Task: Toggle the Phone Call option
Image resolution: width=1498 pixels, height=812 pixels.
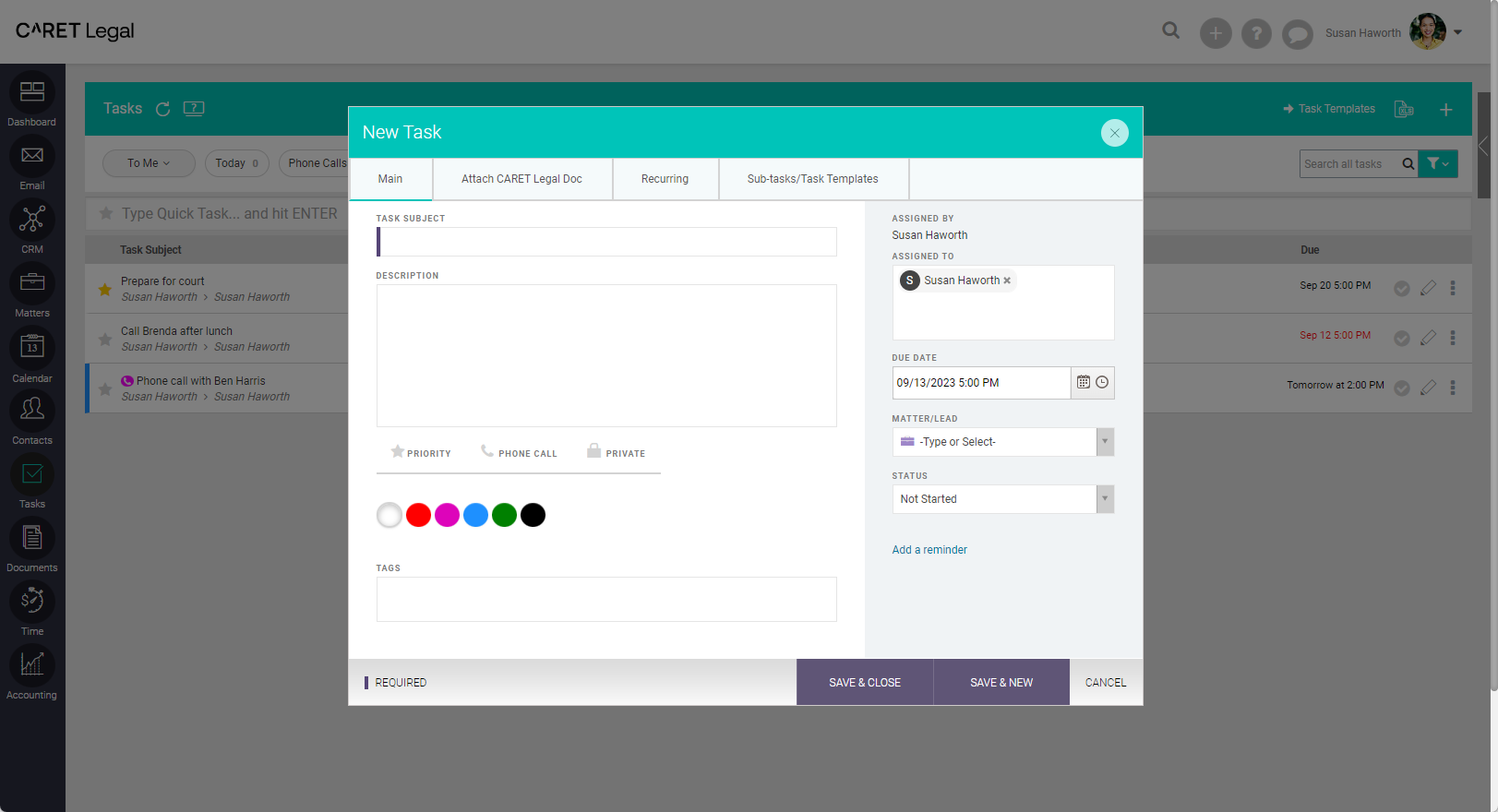Action: click(x=519, y=452)
